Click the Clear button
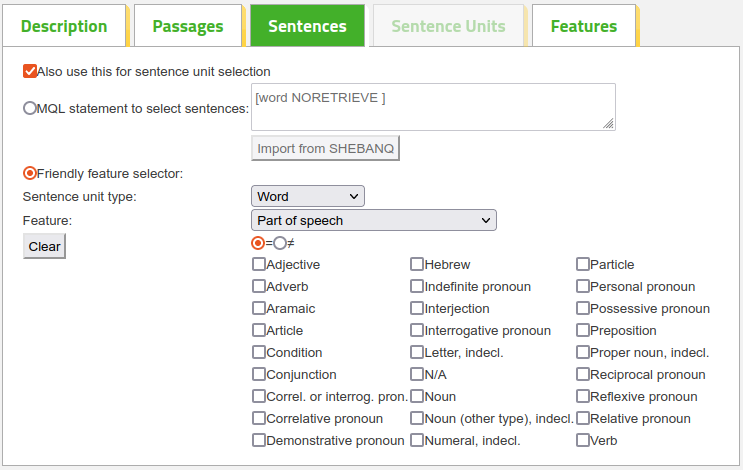Viewport: 743px width, 470px height. 44,246
